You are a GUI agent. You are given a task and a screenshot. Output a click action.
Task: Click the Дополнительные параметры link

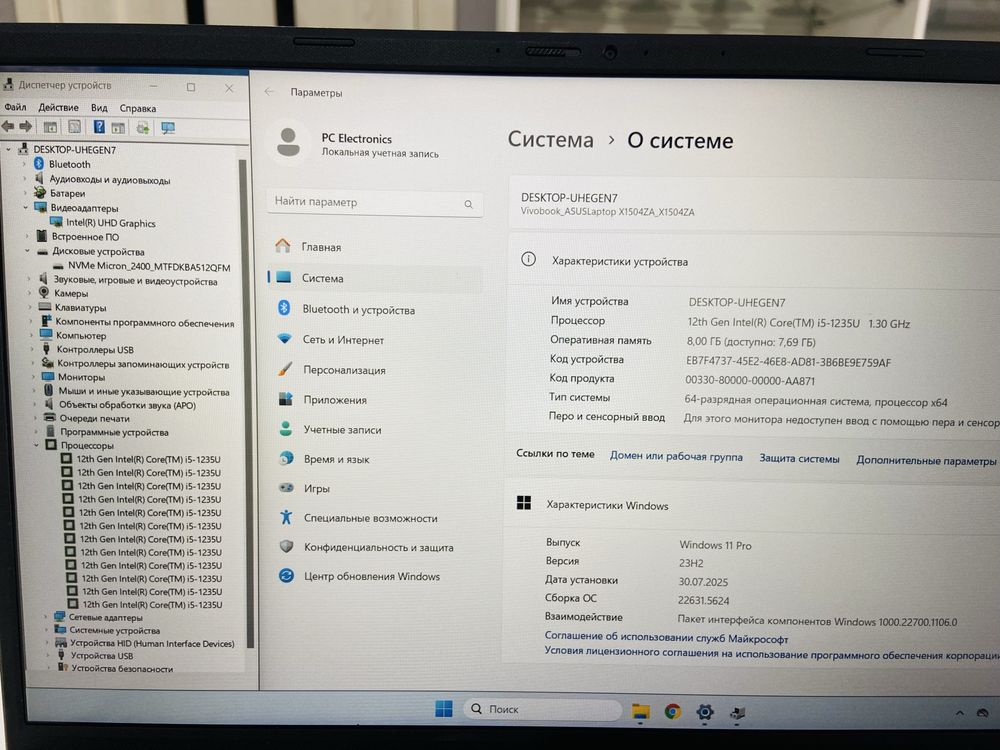pyautogui.click(x=926, y=460)
